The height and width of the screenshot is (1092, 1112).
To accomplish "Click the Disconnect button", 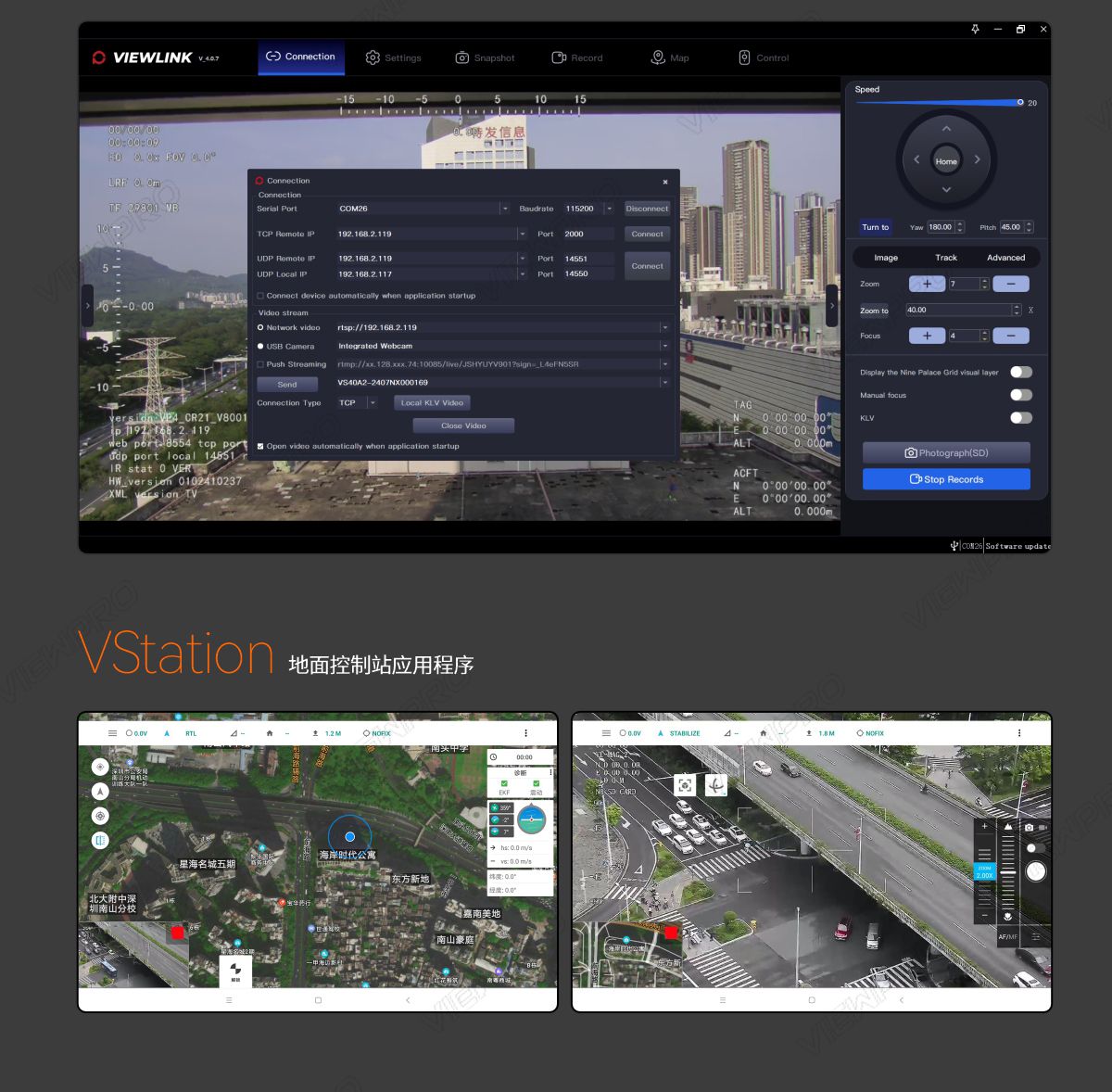I will click(647, 209).
